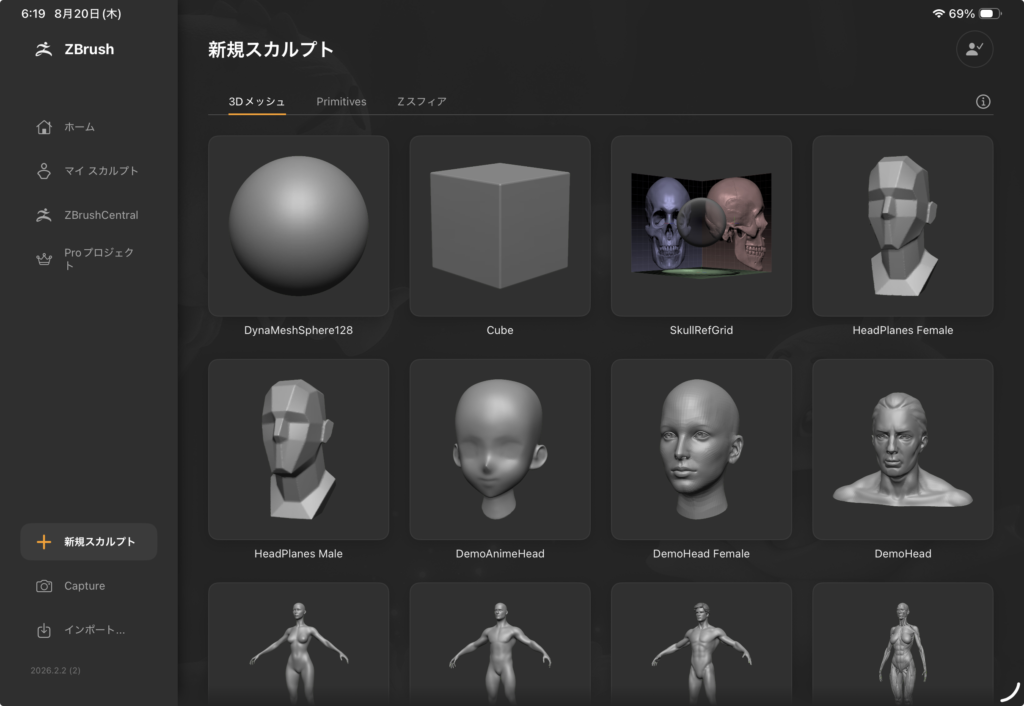Click the version number 2026.2.2 text
Screen dimensions: 1024x706
[x=56, y=671]
